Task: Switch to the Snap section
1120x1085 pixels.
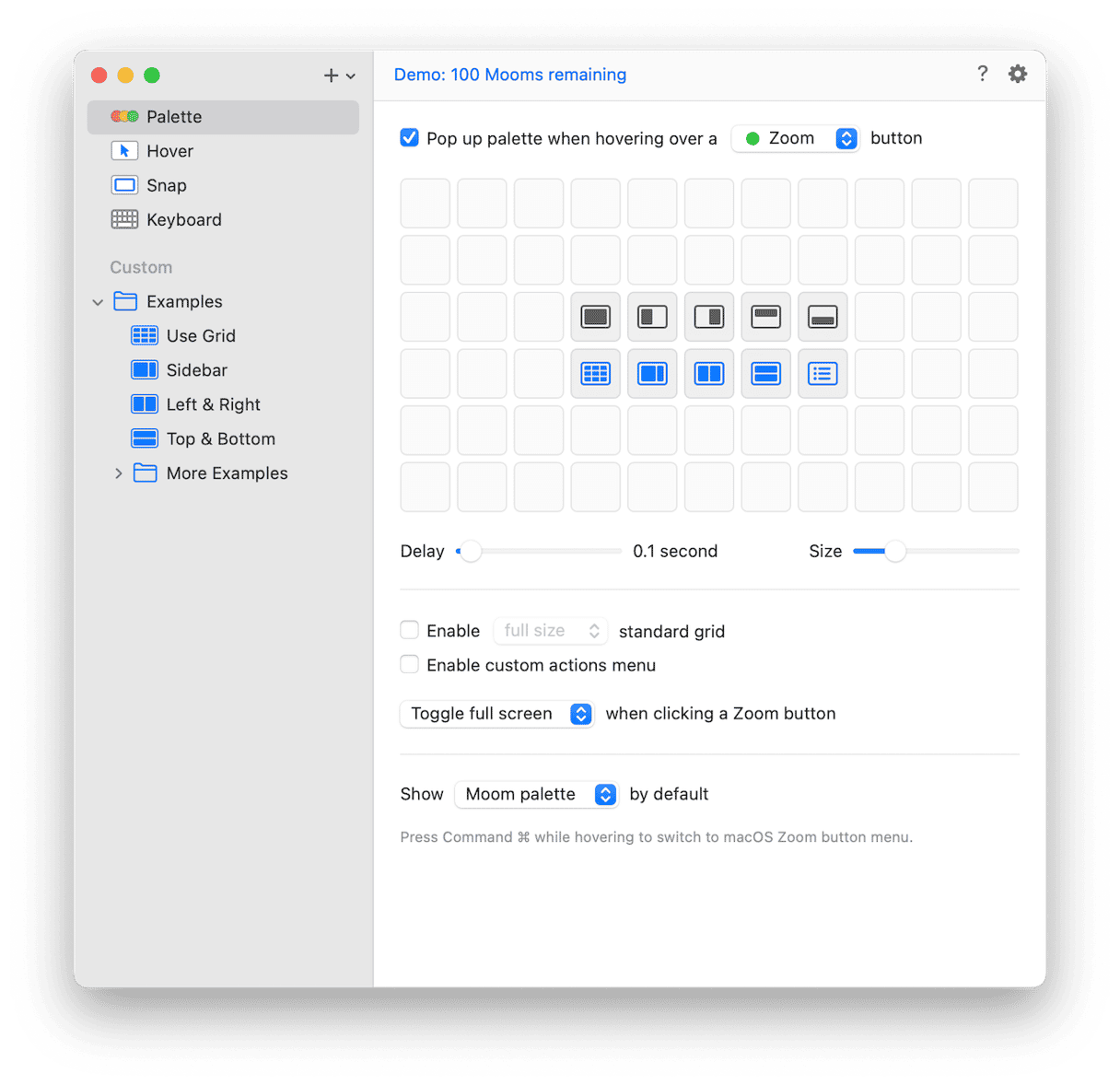Action: [x=223, y=185]
